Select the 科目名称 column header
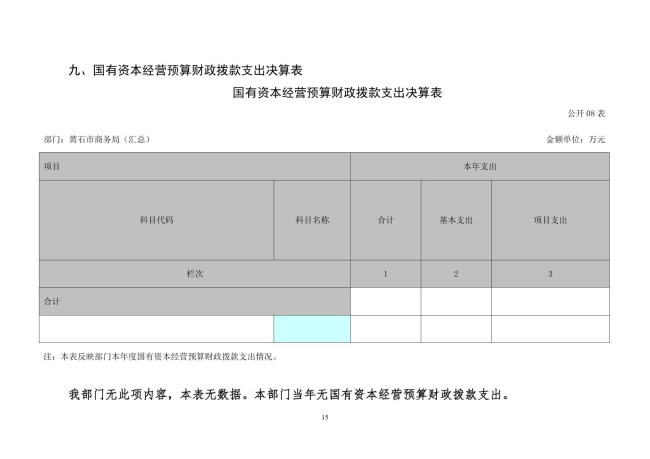Viewport: 650px width, 459px height. [x=311, y=220]
